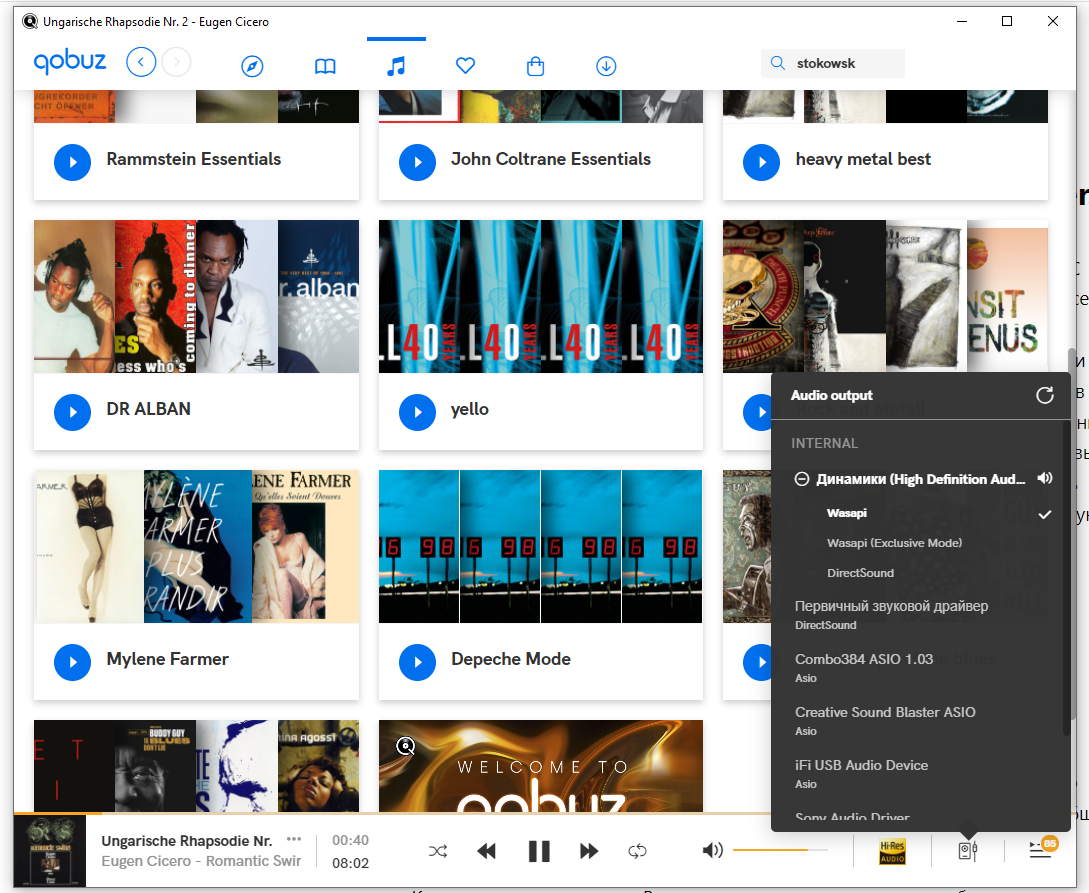Image resolution: width=1089 pixels, height=893 pixels.
Task: Pause the current track
Action: pos(539,851)
